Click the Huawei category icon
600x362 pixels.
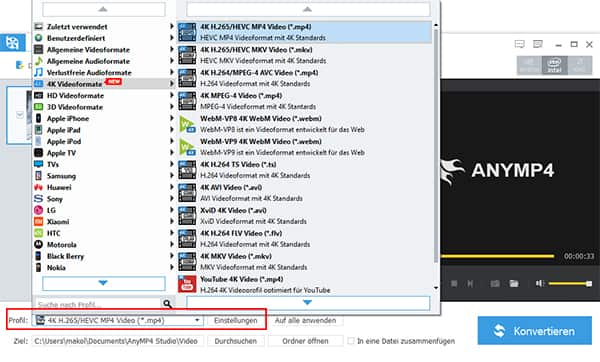click(38, 187)
